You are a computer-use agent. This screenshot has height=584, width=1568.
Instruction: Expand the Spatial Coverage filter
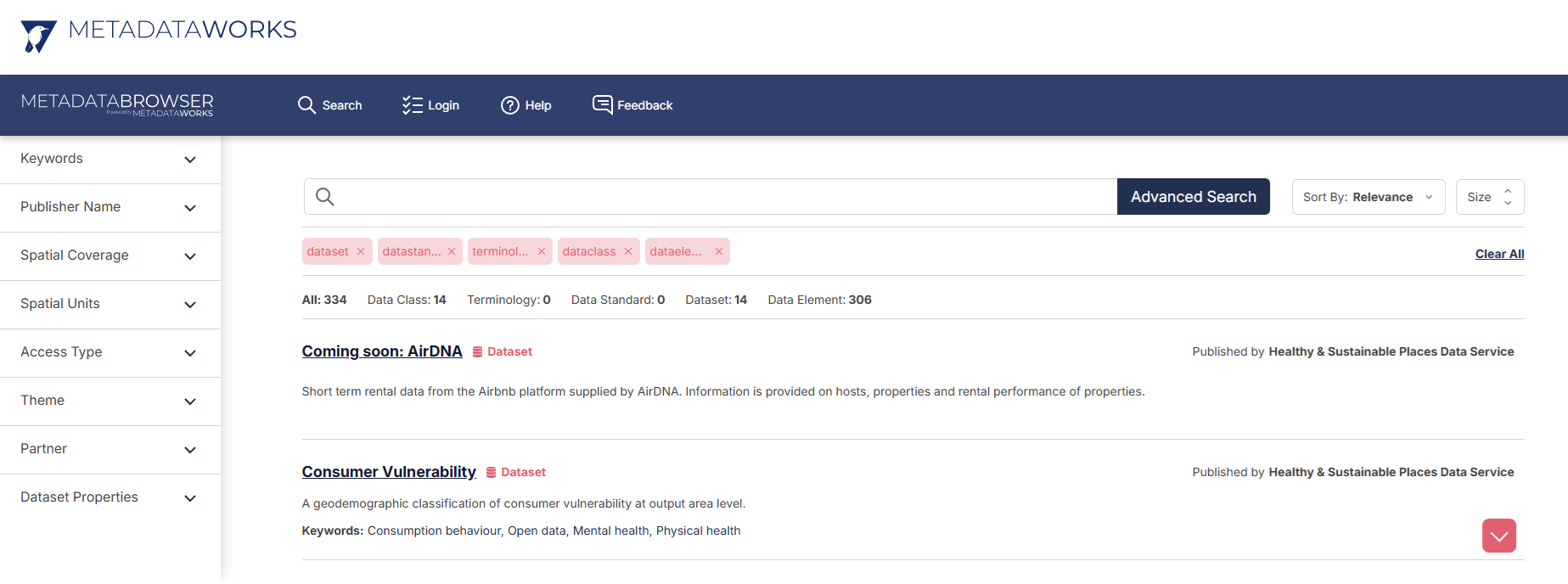point(110,256)
